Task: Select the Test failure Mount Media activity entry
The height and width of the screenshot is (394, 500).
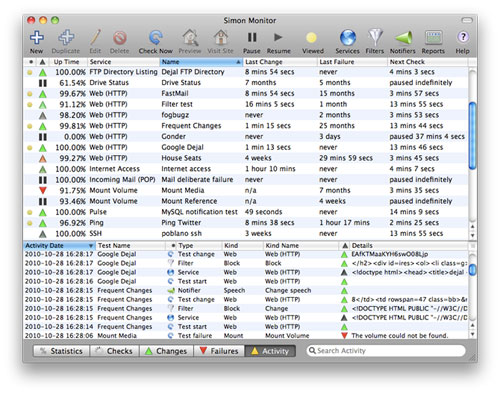Action: 246,336
